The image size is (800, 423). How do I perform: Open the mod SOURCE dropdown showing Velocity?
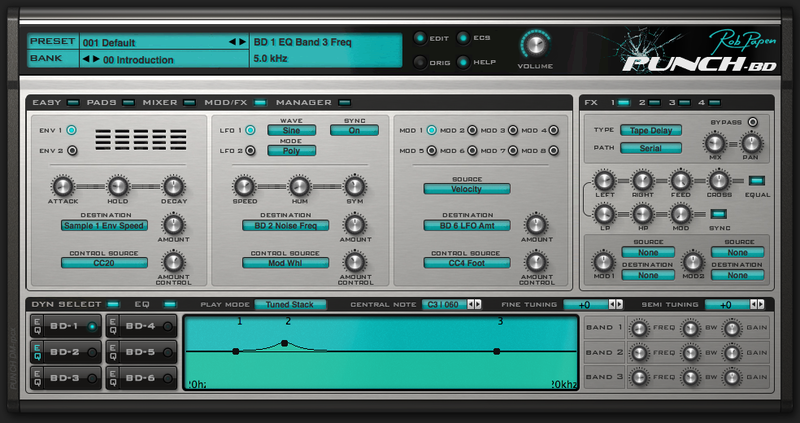(x=467, y=189)
